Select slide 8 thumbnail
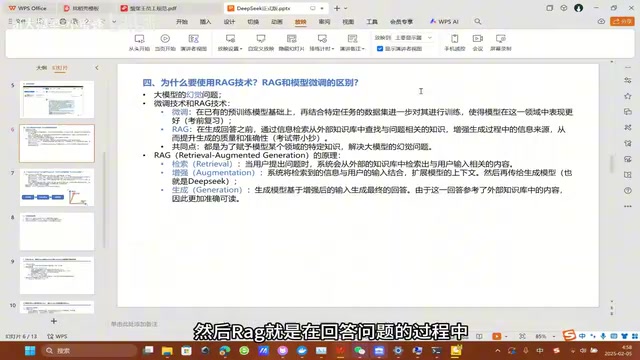The image size is (640, 360). coord(57,231)
